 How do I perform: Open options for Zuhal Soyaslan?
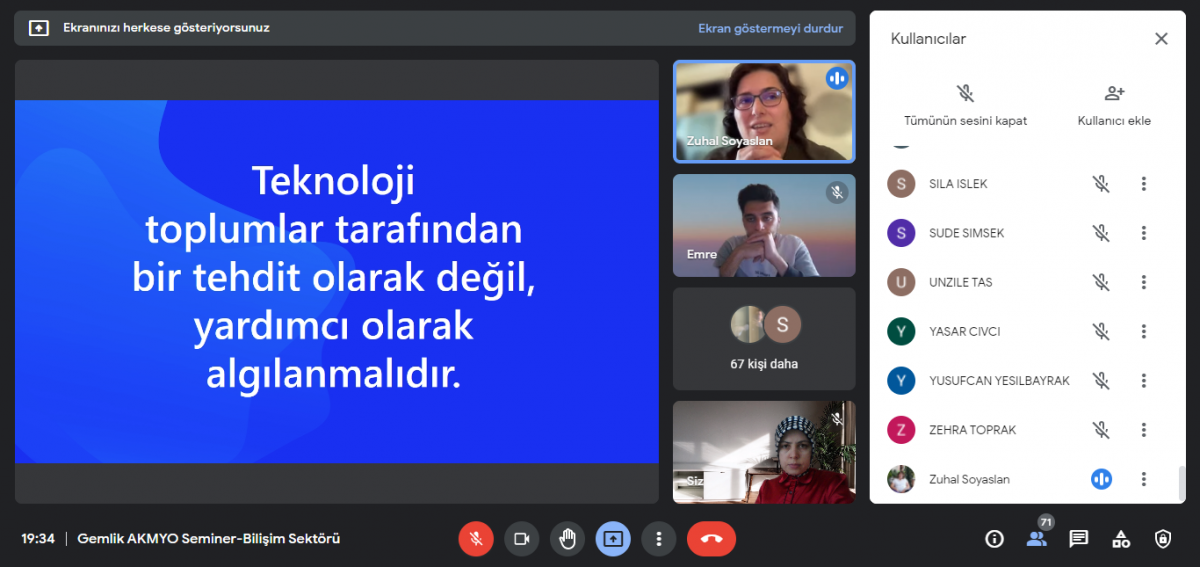[1144, 479]
